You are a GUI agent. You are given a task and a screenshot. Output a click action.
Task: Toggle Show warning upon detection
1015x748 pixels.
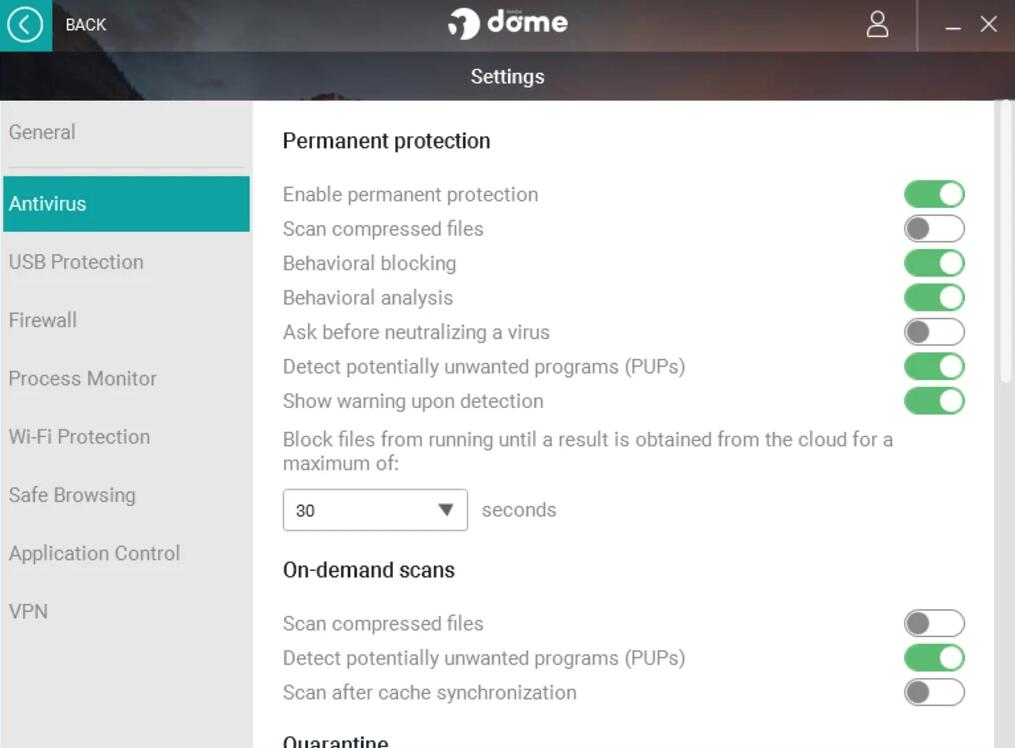pyautogui.click(x=934, y=401)
